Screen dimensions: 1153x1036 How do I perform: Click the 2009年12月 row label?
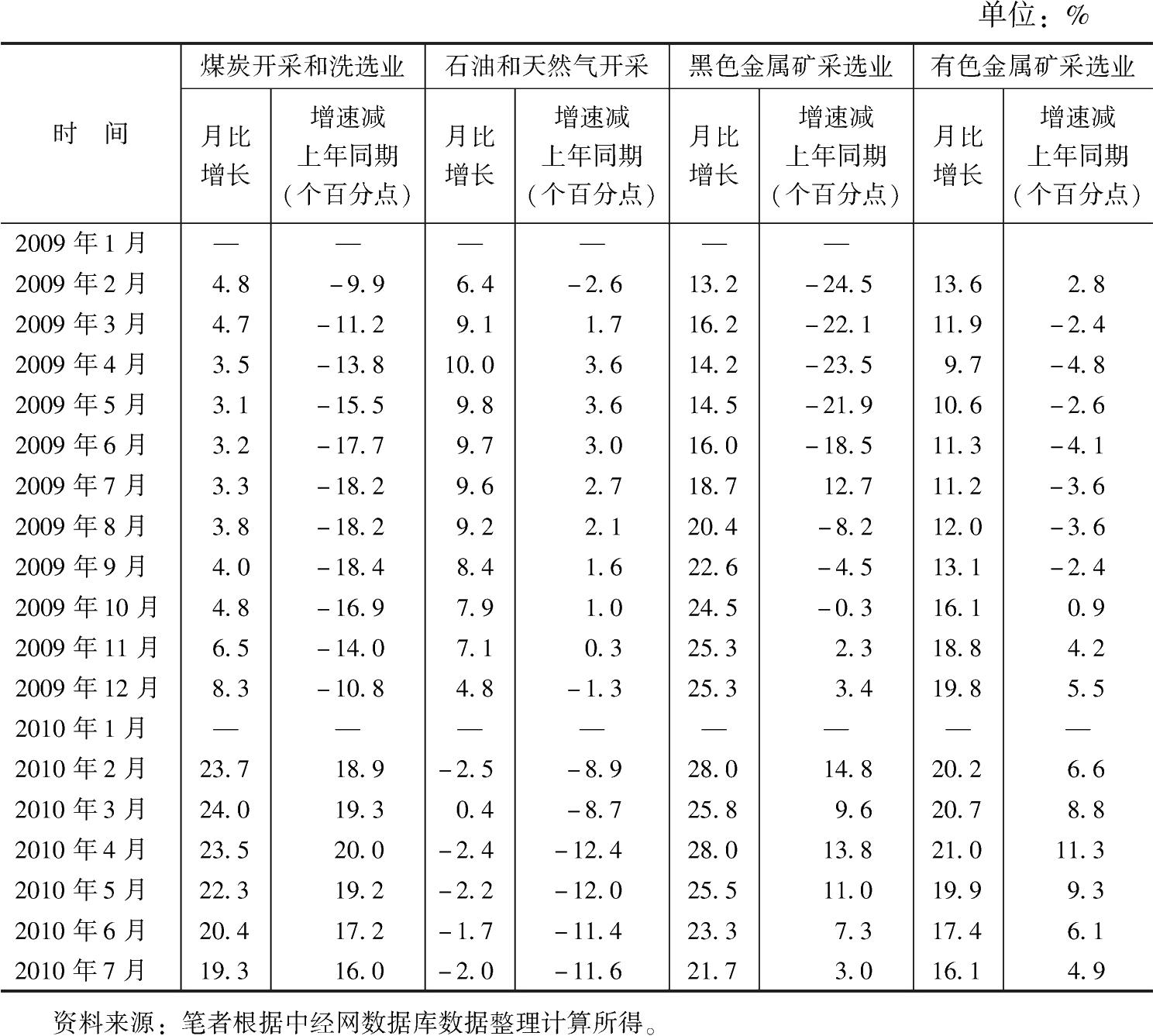pyautogui.click(x=87, y=688)
